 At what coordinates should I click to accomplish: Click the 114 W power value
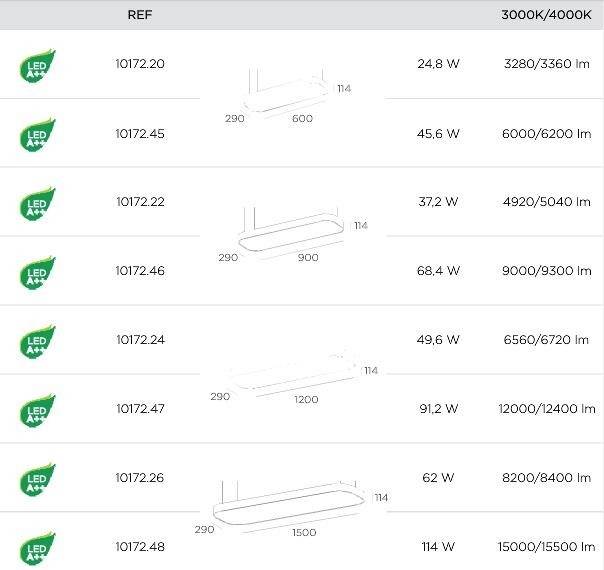438,546
